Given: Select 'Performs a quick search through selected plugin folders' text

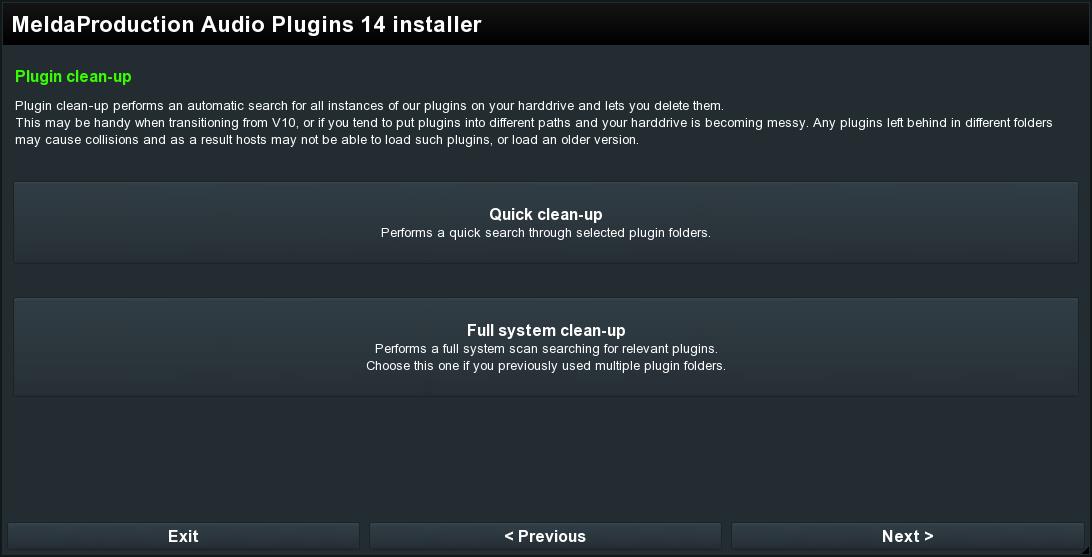Looking at the screenshot, I should (546, 233).
